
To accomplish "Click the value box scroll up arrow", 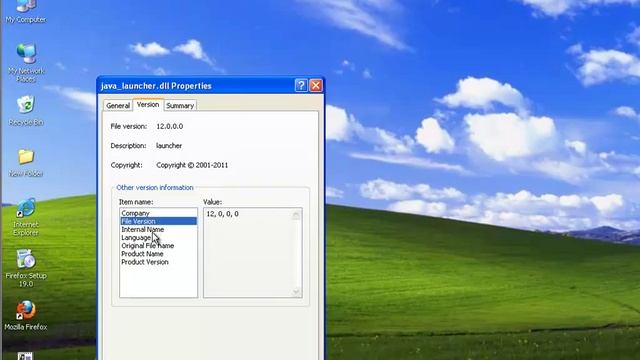I will tap(296, 215).
